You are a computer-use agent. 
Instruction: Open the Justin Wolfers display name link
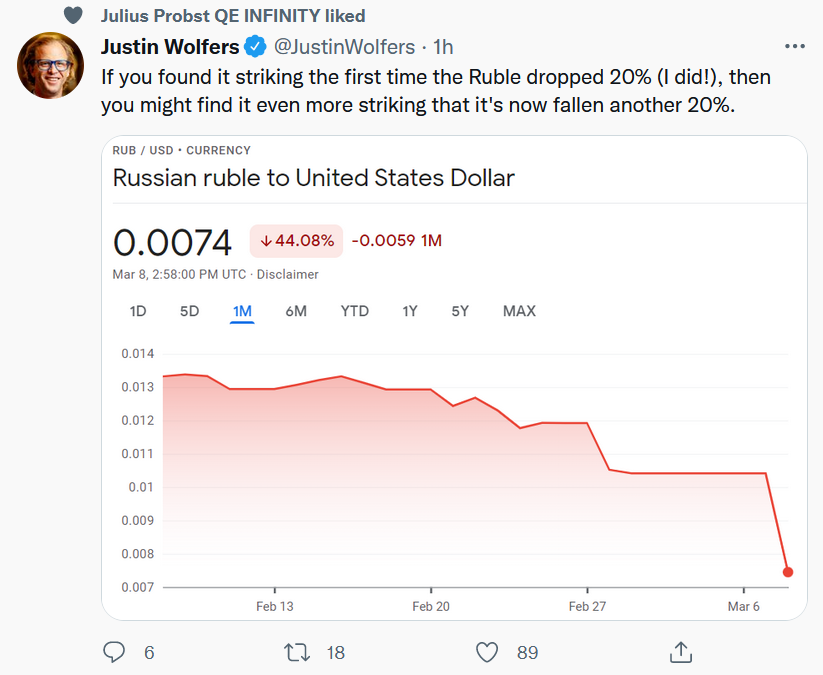[171, 46]
